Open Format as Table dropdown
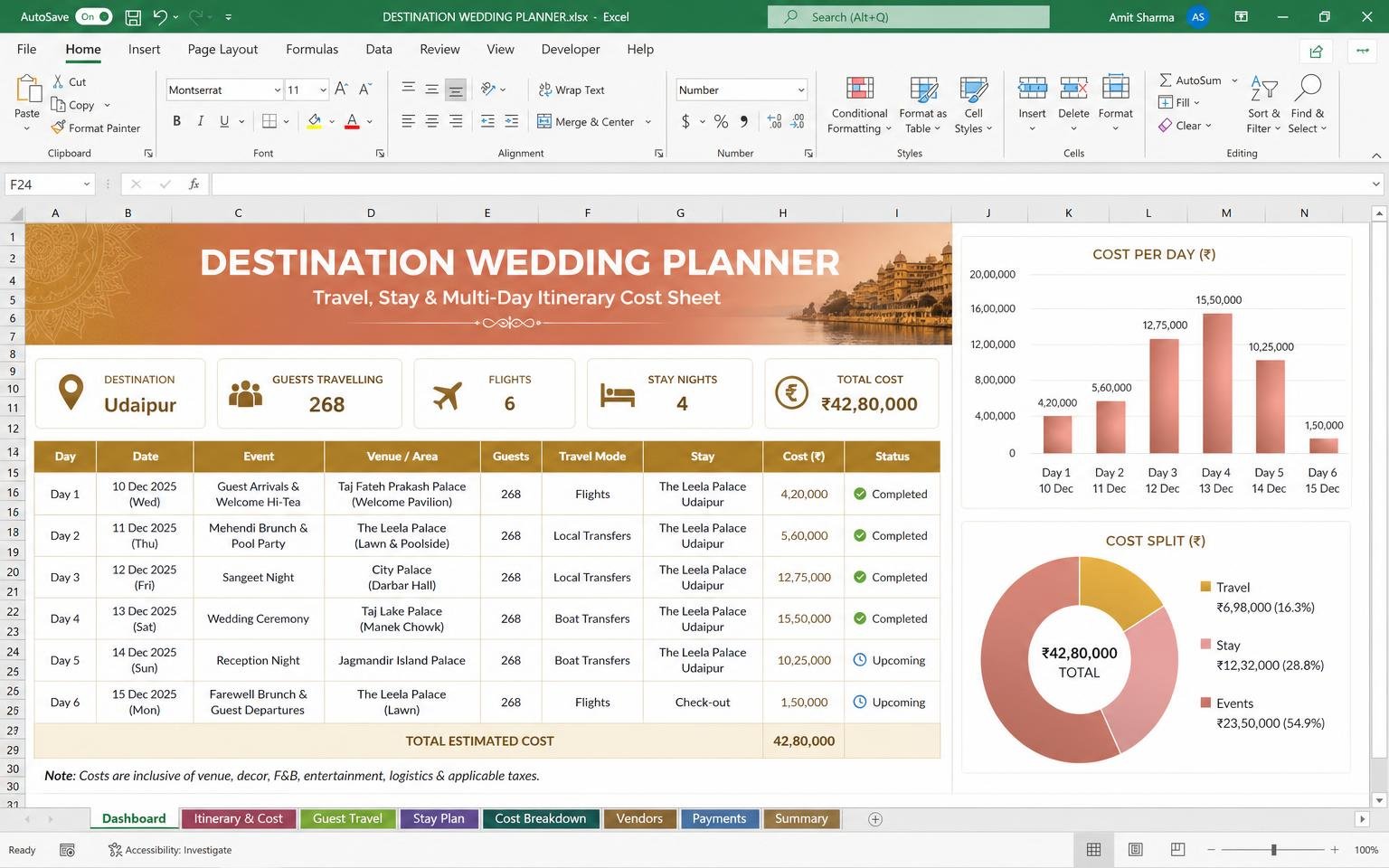The height and width of the screenshot is (868, 1389). (922, 104)
